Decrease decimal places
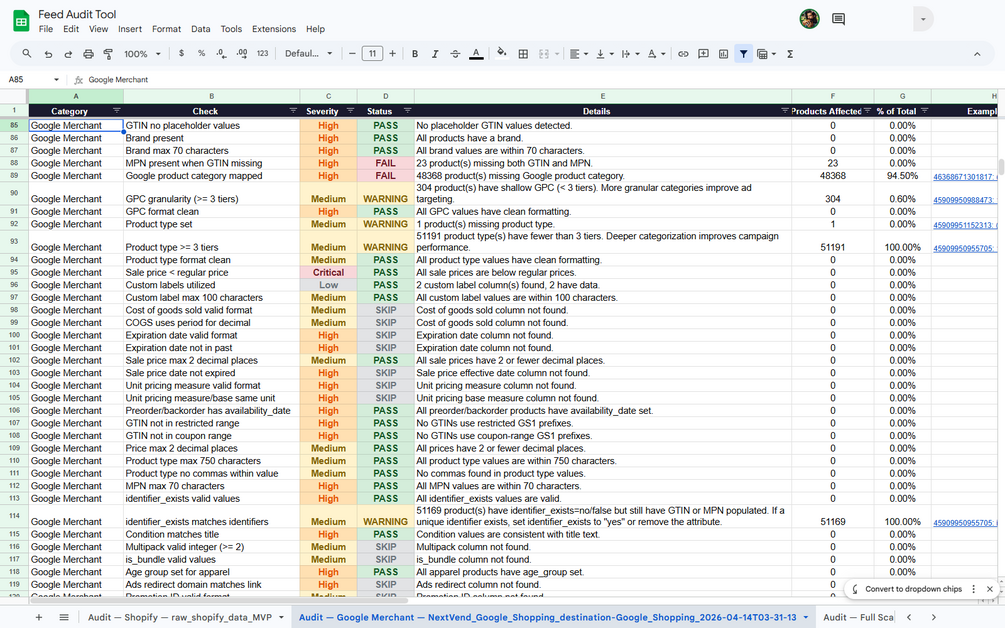1005x628 pixels. point(221,54)
